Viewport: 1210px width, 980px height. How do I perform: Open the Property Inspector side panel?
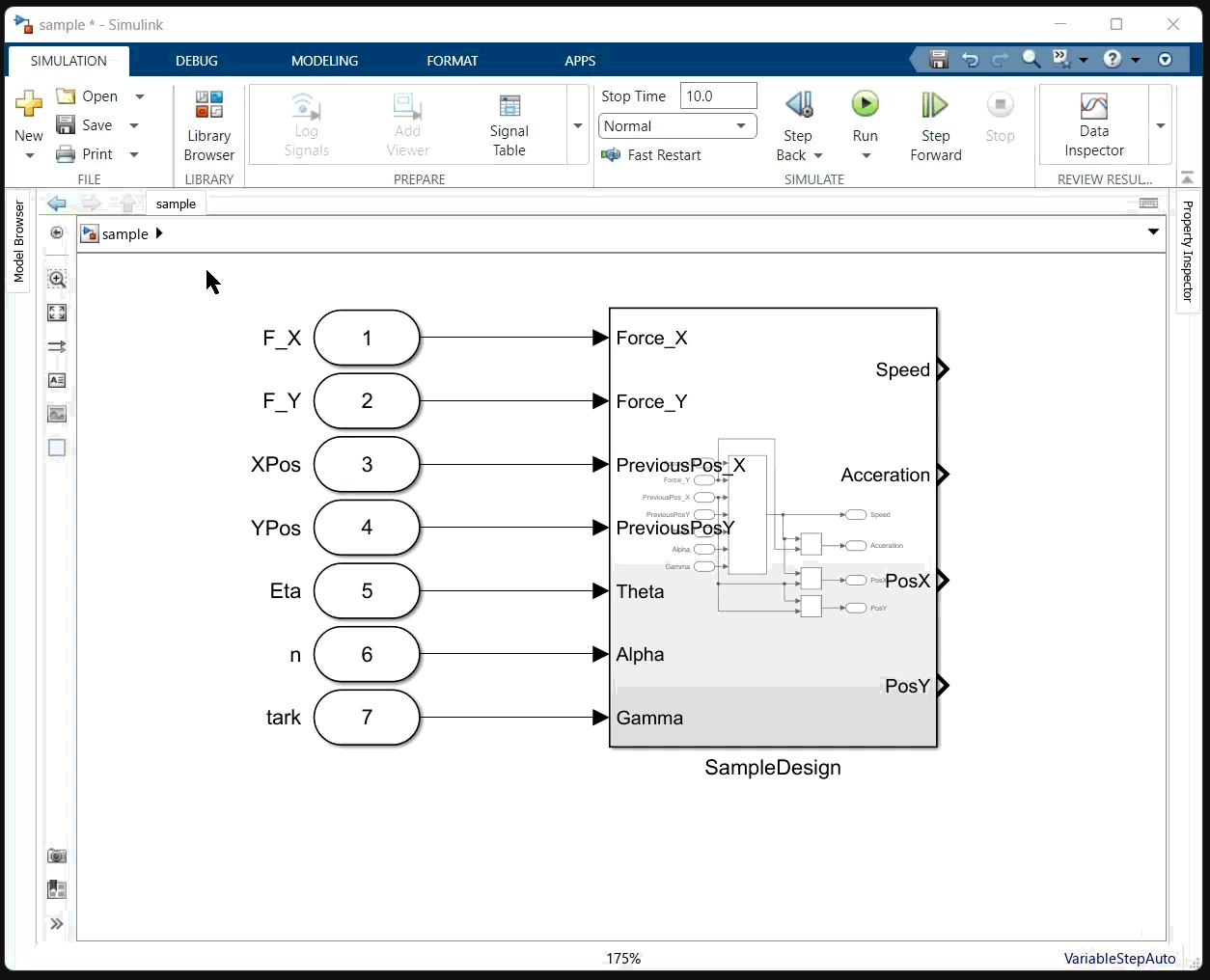pos(1188,252)
